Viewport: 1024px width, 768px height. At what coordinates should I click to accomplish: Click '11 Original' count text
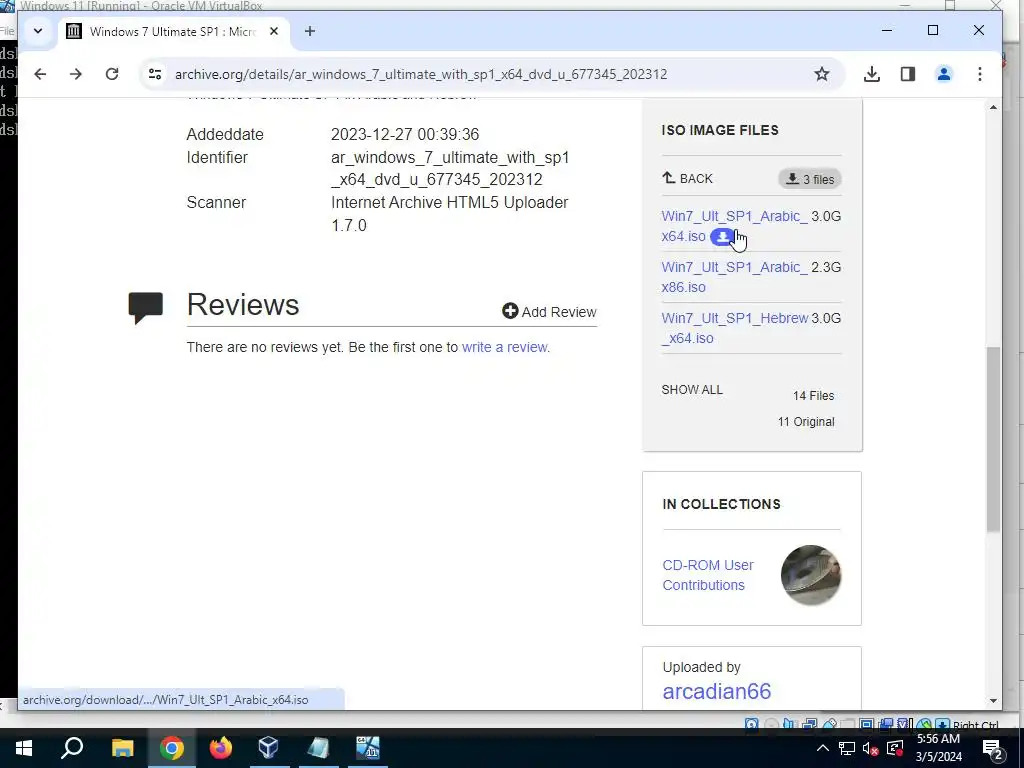pyautogui.click(x=806, y=422)
